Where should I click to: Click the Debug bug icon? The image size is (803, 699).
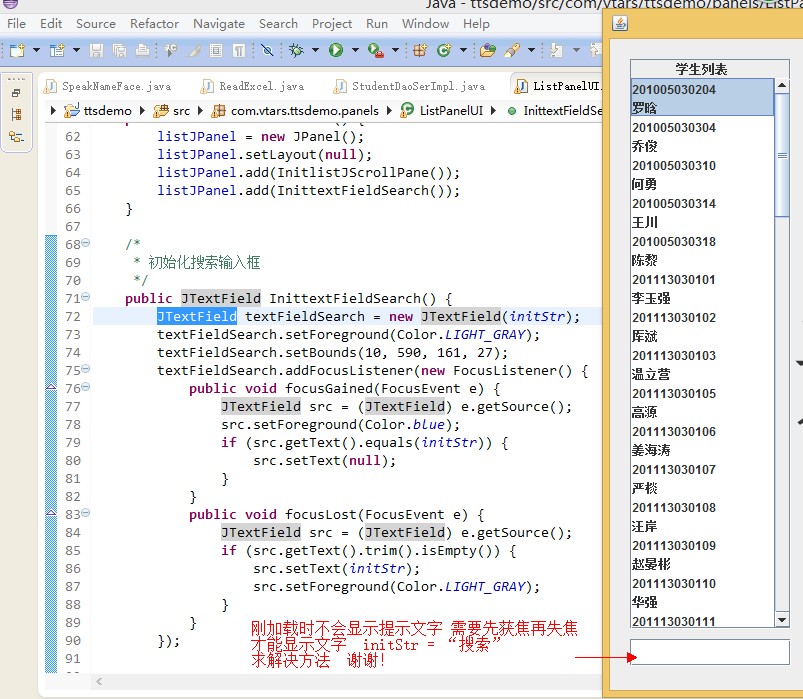coord(297,50)
